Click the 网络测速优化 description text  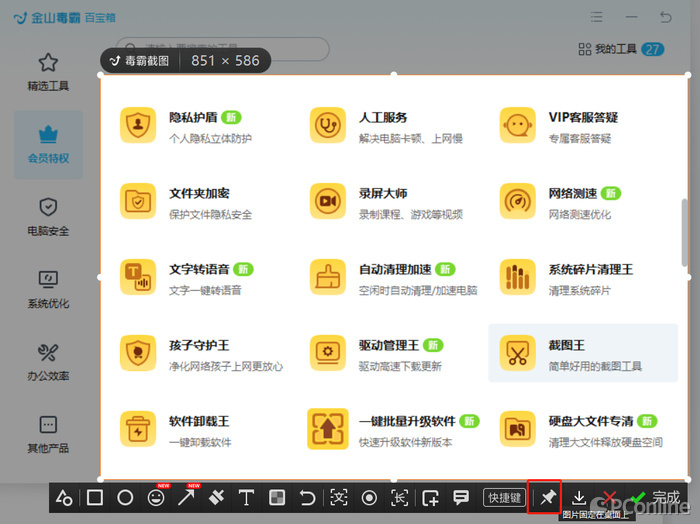tap(579, 214)
